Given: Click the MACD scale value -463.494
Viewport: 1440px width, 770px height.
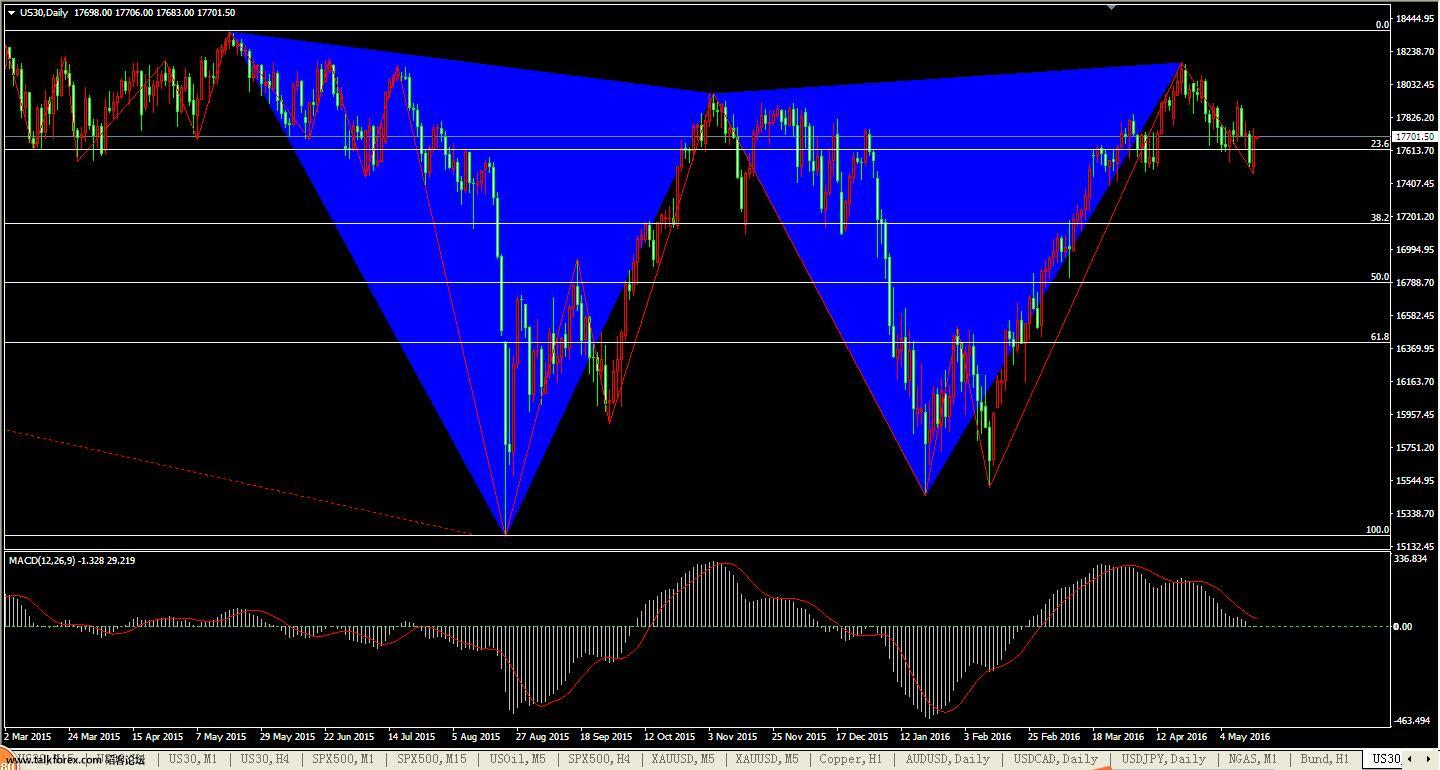Looking at the screenshot, I should 1410,720.
